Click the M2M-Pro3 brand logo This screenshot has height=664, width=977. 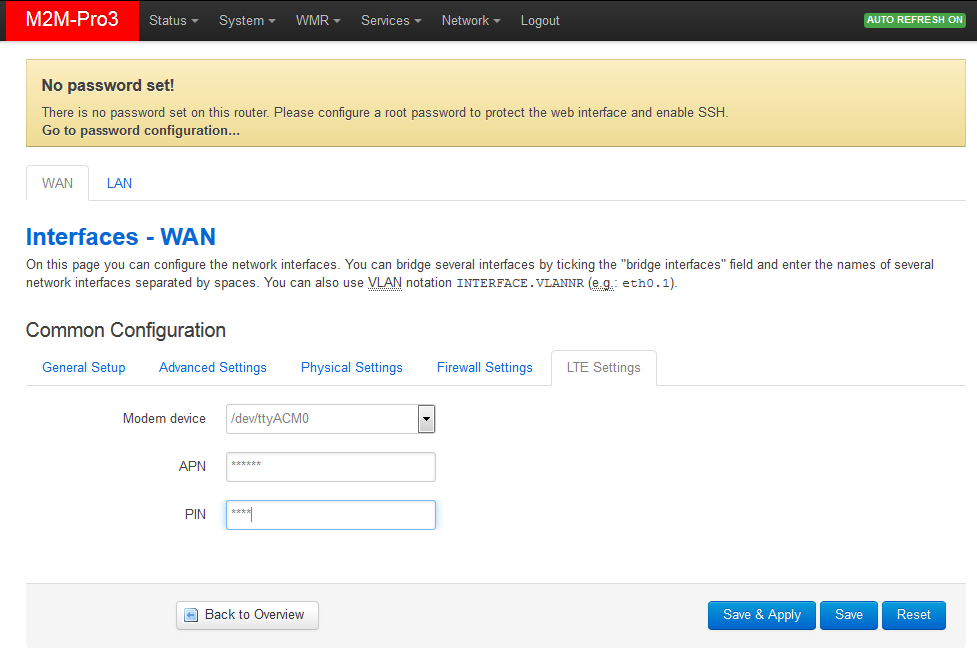coord(72,20)
